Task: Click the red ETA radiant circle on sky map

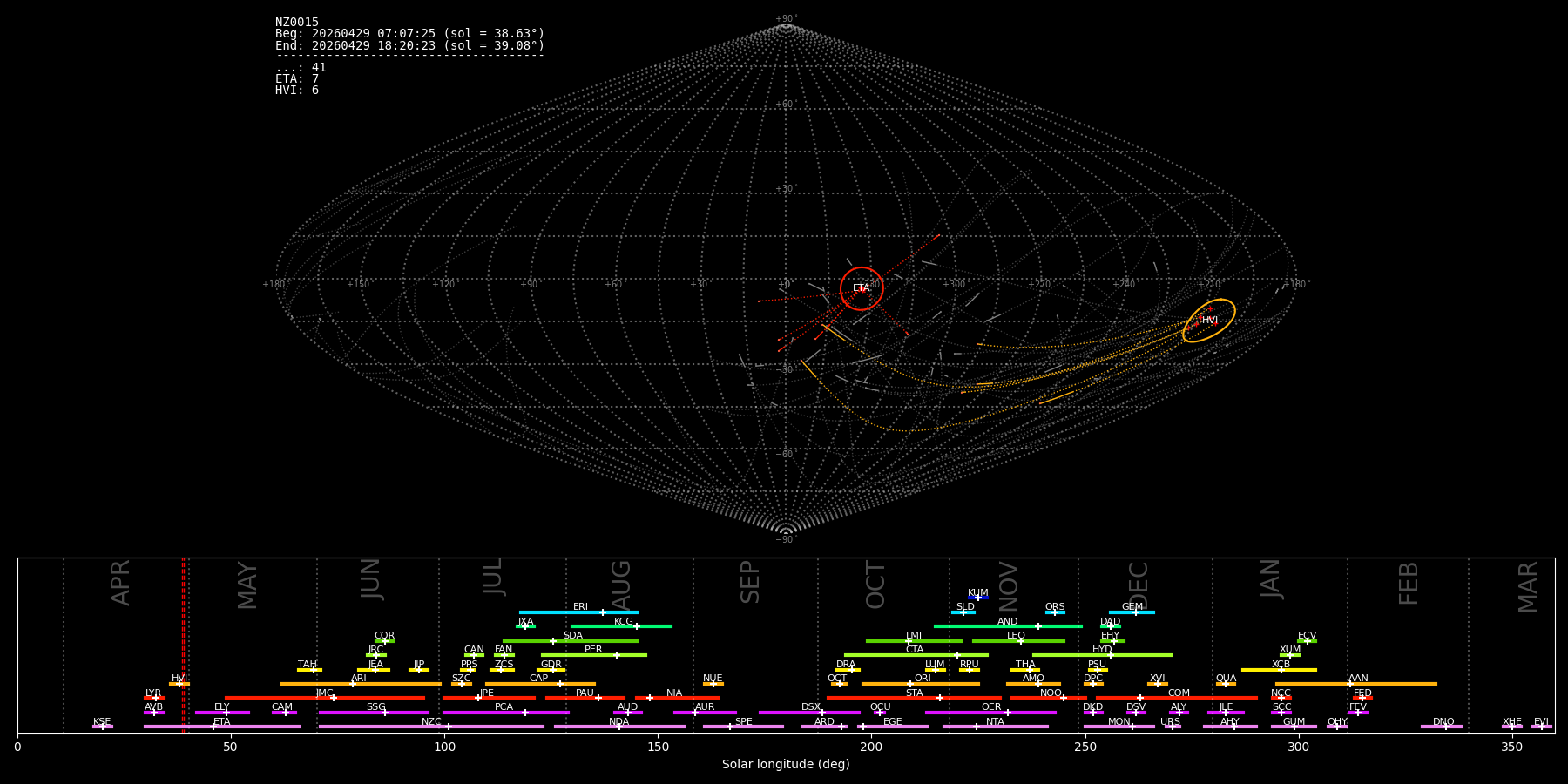Action: coord(862,288)
